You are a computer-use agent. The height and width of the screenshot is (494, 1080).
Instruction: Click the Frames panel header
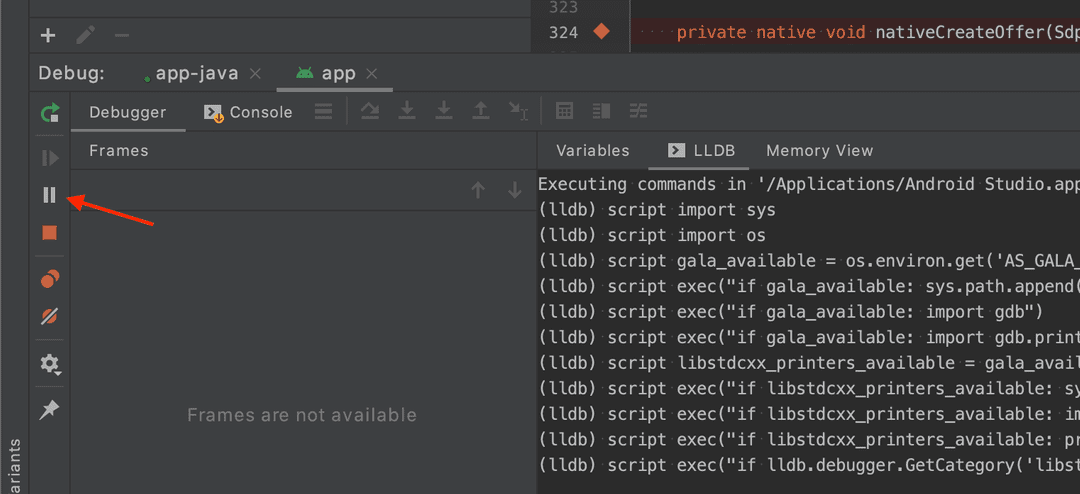tap(118, 150)
